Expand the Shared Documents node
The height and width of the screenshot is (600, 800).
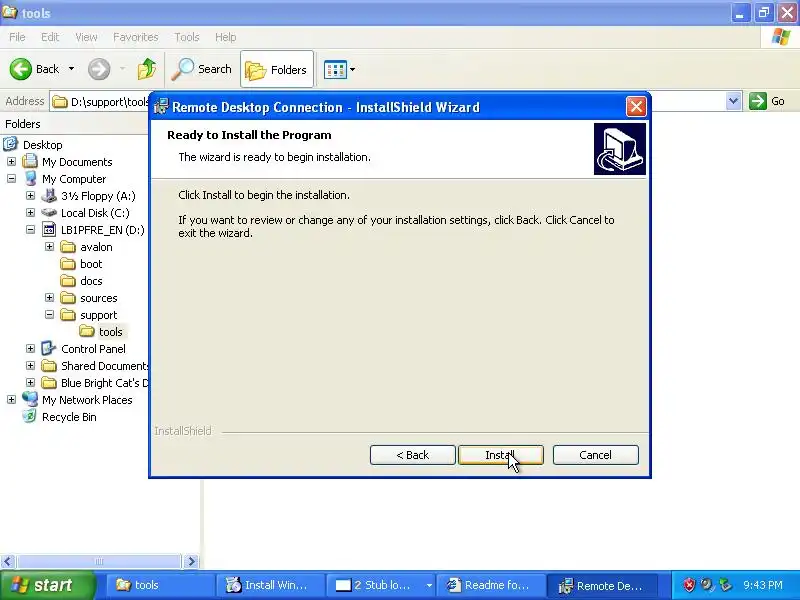(x=30, y=366)
